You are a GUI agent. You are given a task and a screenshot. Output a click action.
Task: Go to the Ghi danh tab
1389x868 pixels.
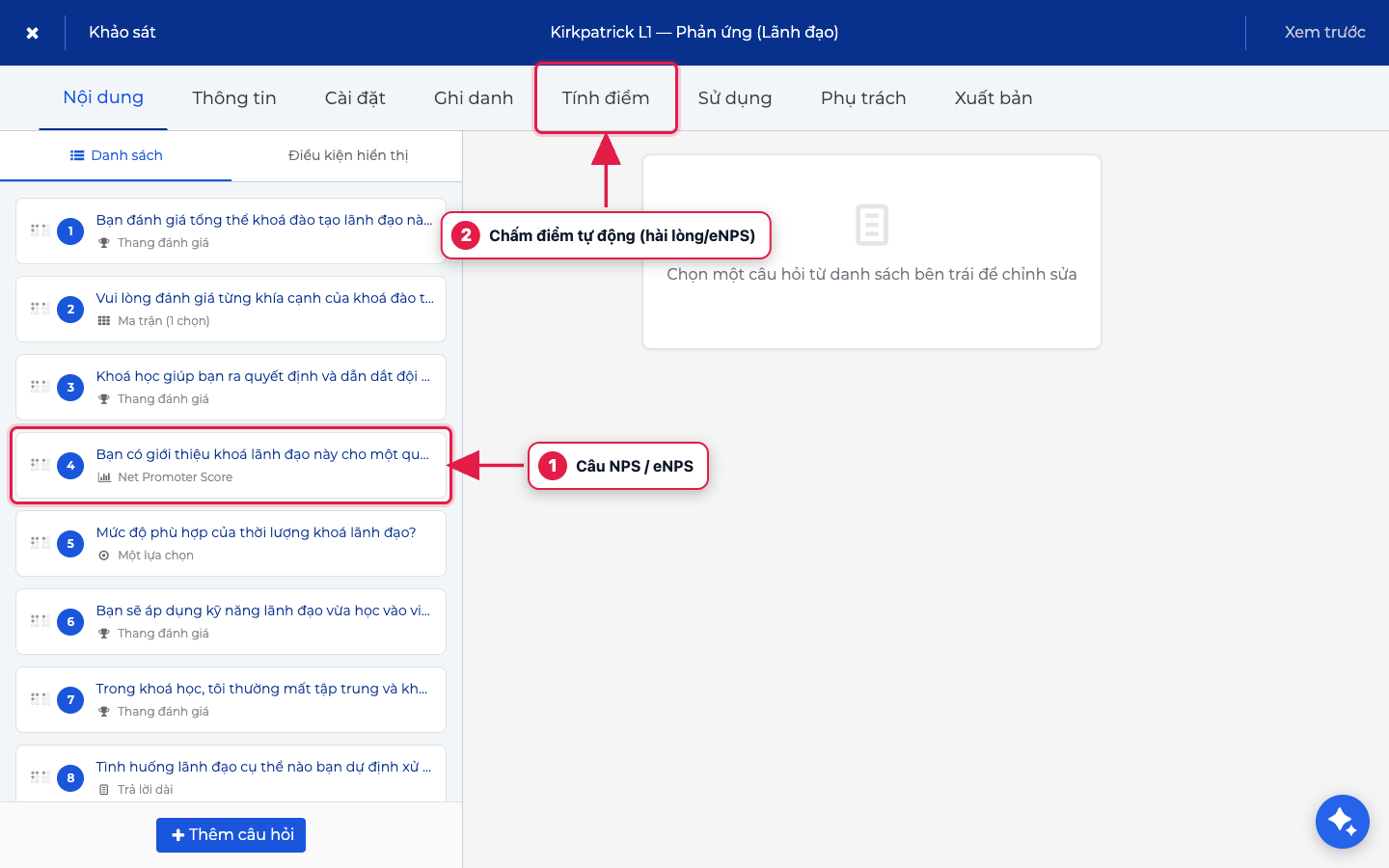click(474, 97)
